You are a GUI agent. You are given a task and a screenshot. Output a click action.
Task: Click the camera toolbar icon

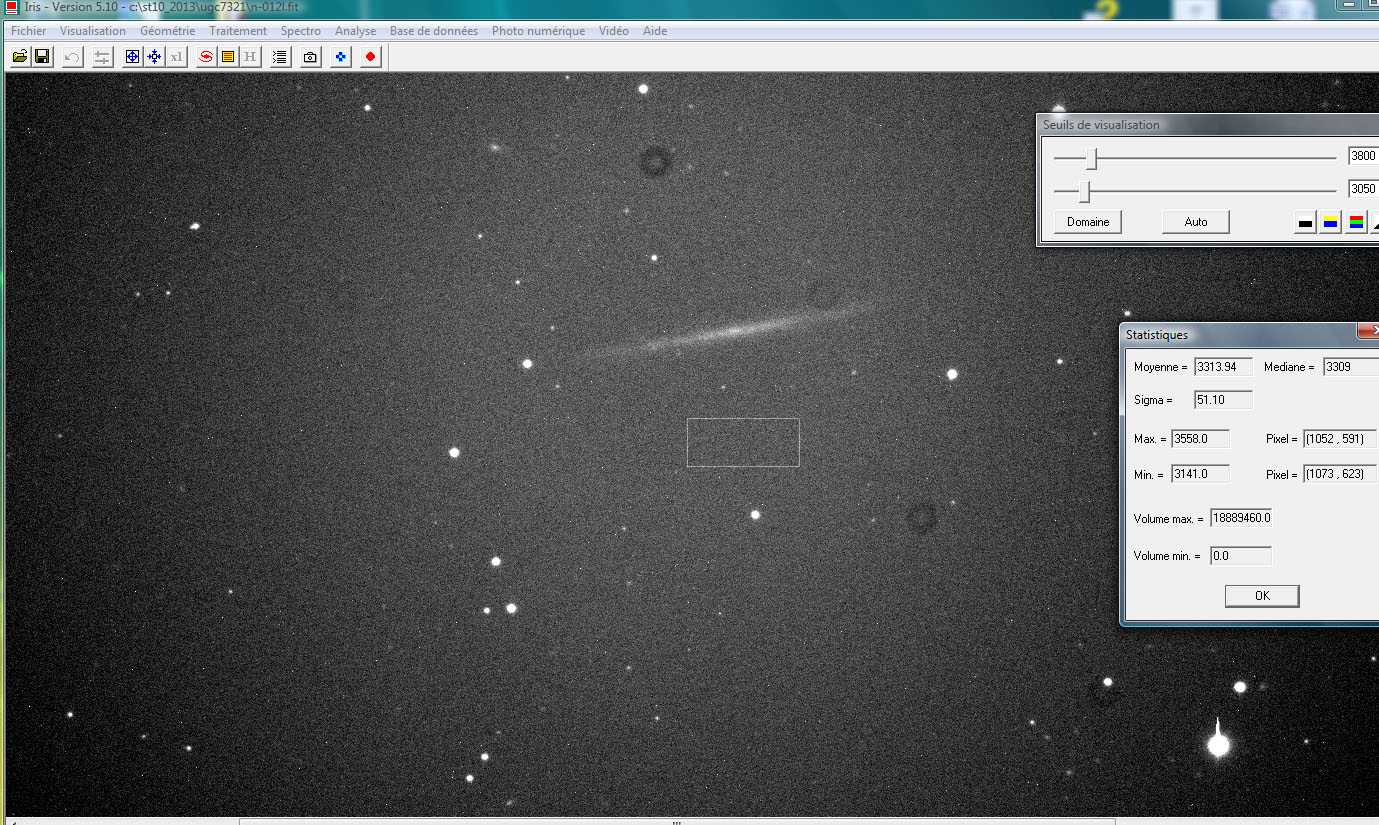click(311, 57)
